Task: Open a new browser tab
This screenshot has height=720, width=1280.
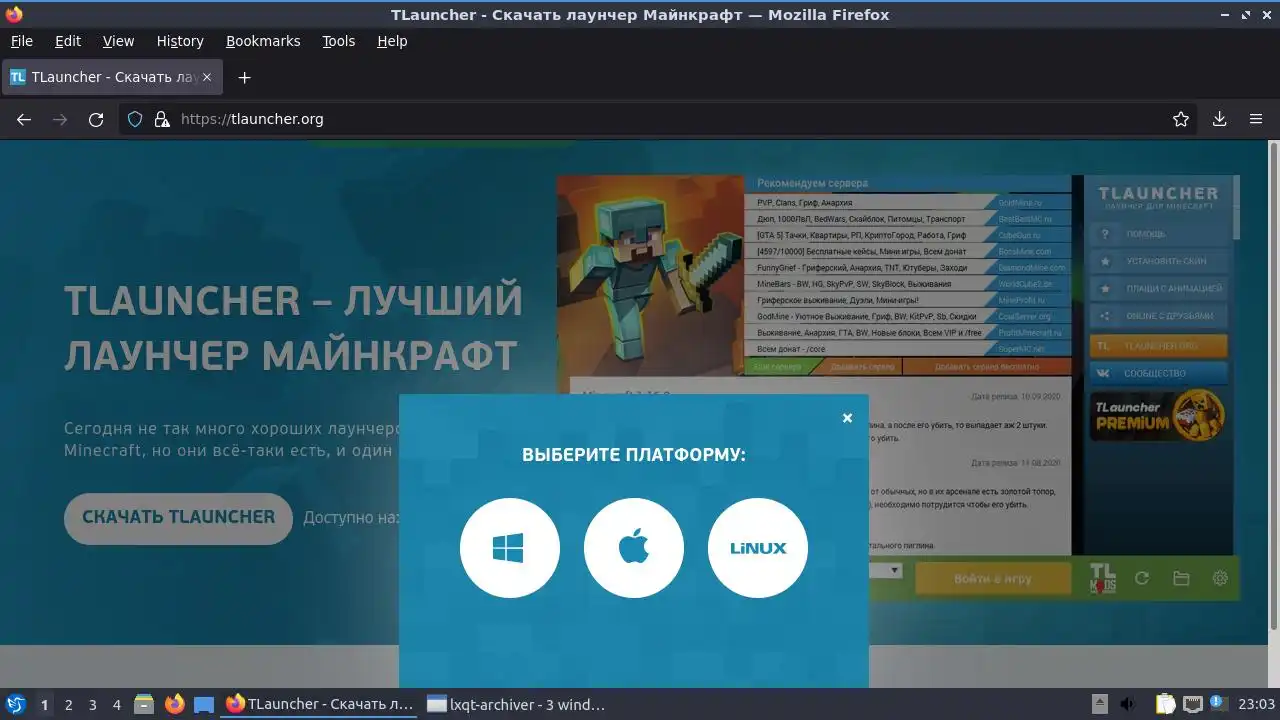Action: click(x=244, y=77)
